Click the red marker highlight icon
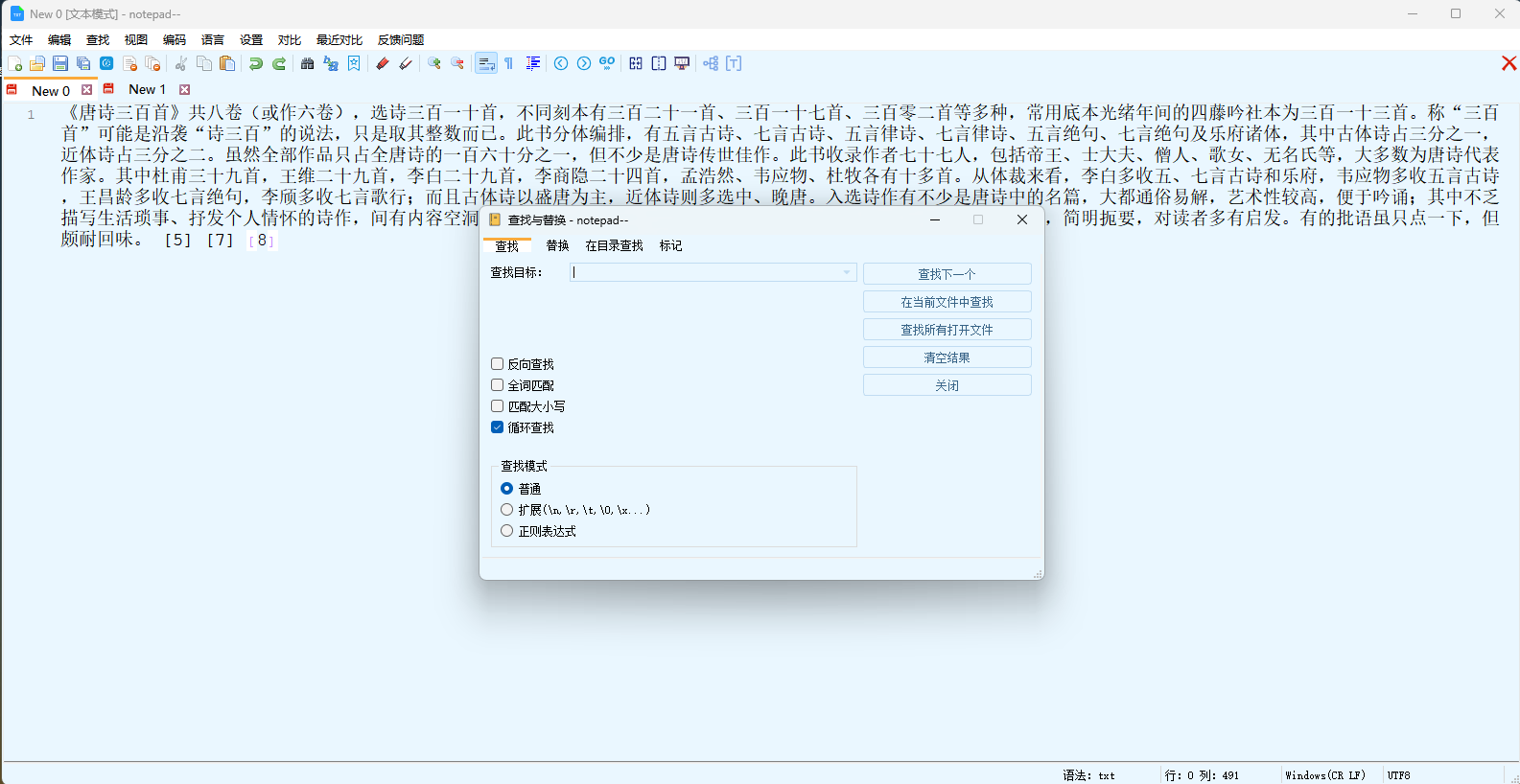 pyautogui.click(x=383, y=63)
